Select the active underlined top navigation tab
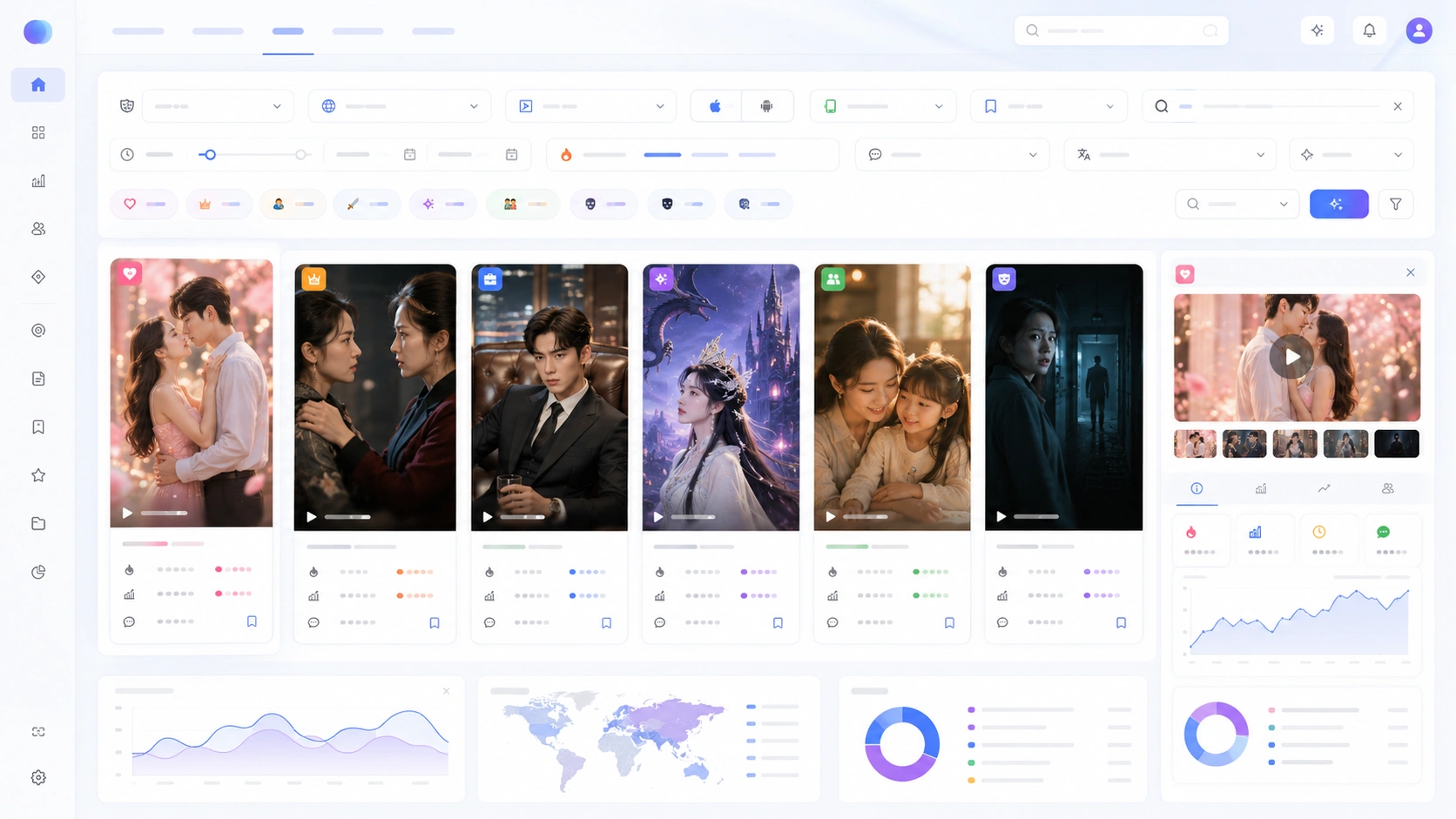 click(x=288, y=31)
